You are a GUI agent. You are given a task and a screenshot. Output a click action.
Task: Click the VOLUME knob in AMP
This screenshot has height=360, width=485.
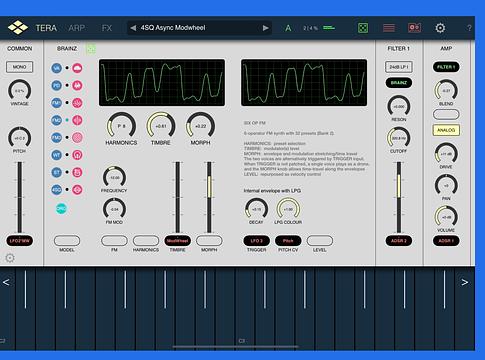[446, 217]
